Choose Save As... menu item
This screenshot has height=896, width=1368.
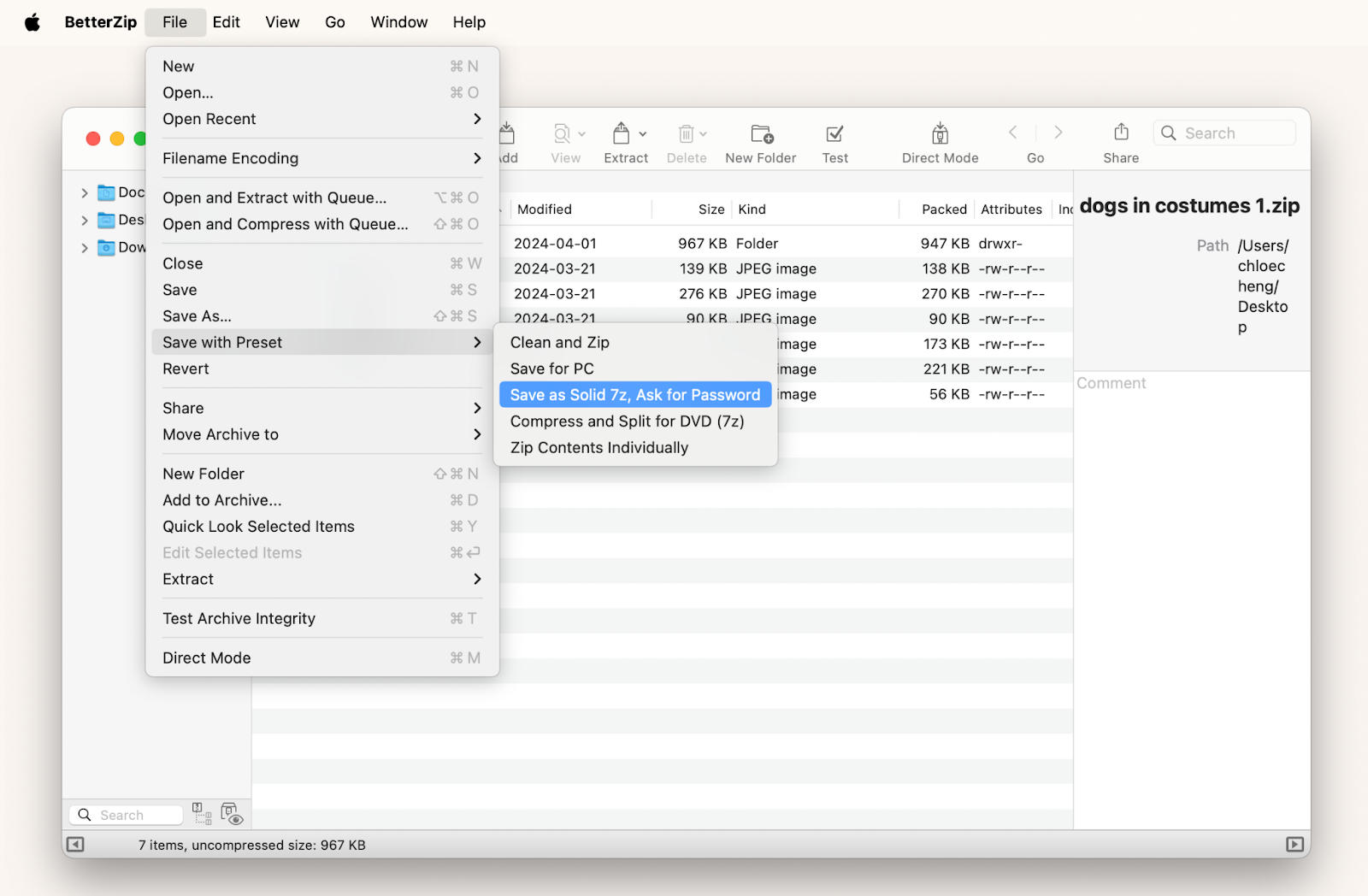point(322,316)
